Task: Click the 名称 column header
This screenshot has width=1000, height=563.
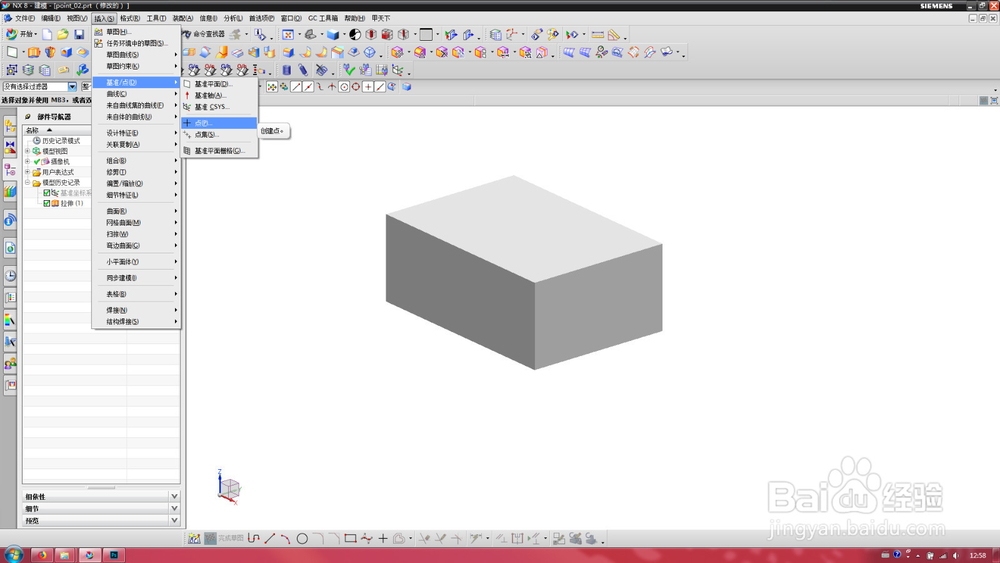Action: click(x=58, y=130)
